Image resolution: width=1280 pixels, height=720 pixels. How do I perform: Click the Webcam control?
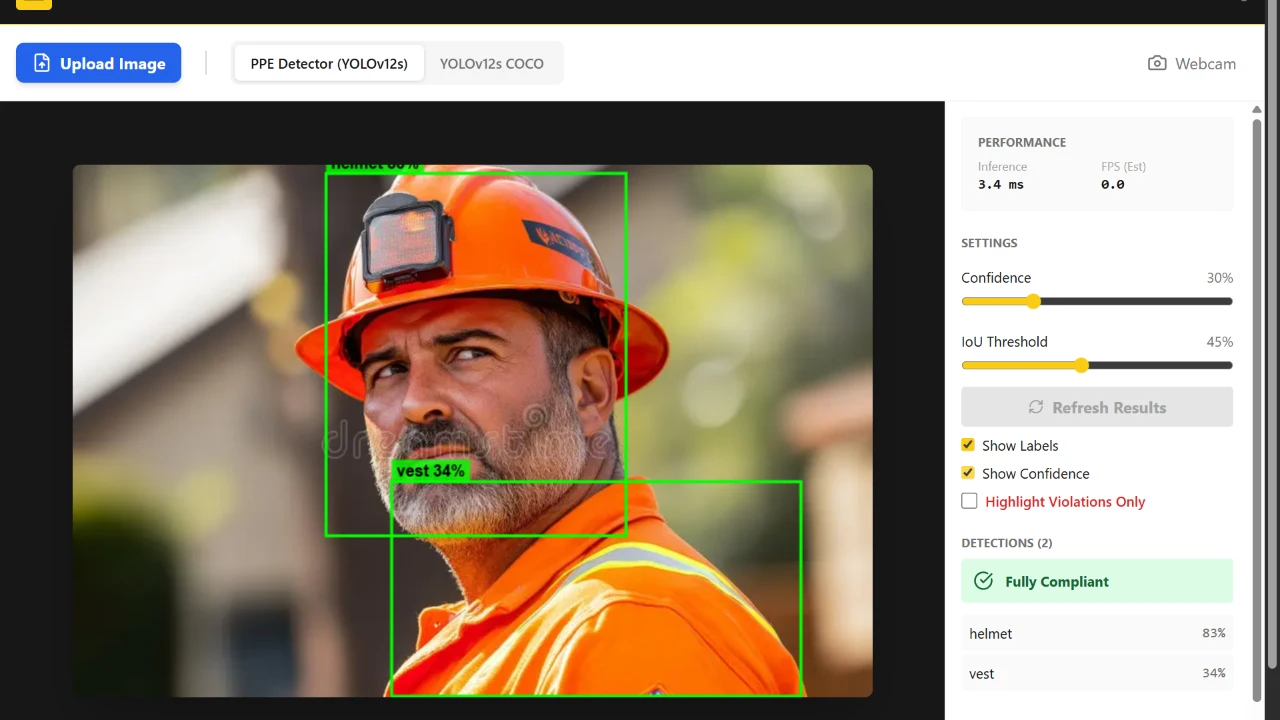tap(1191, 63)
